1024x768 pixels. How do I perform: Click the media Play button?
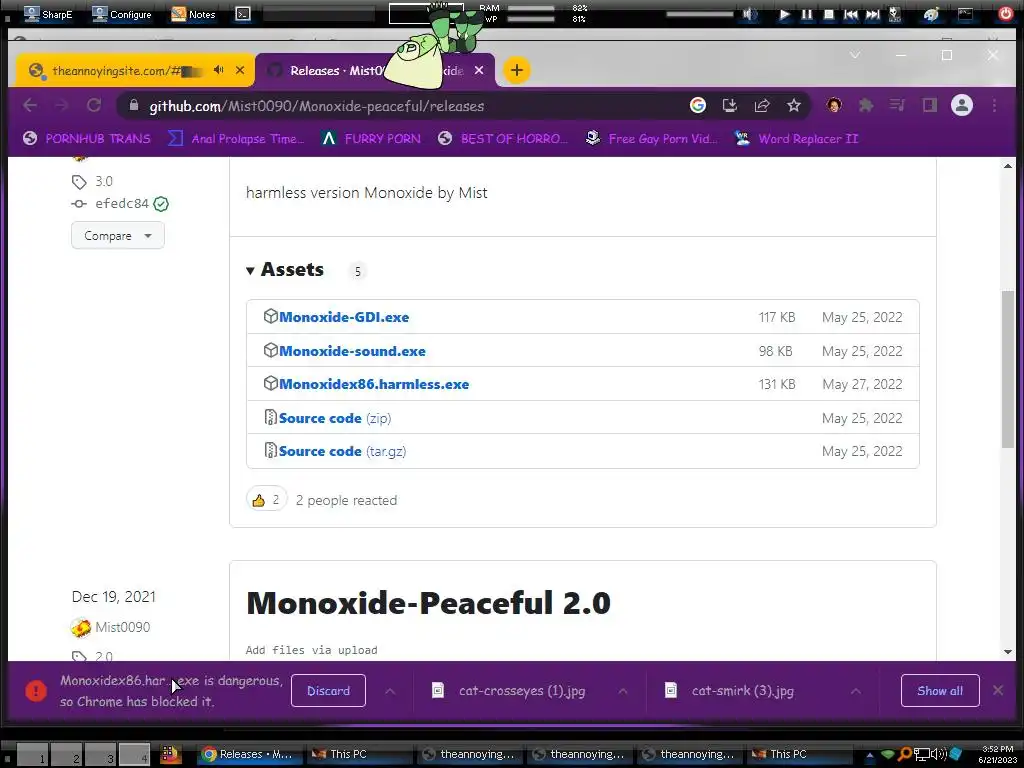(x=784, y=14)
